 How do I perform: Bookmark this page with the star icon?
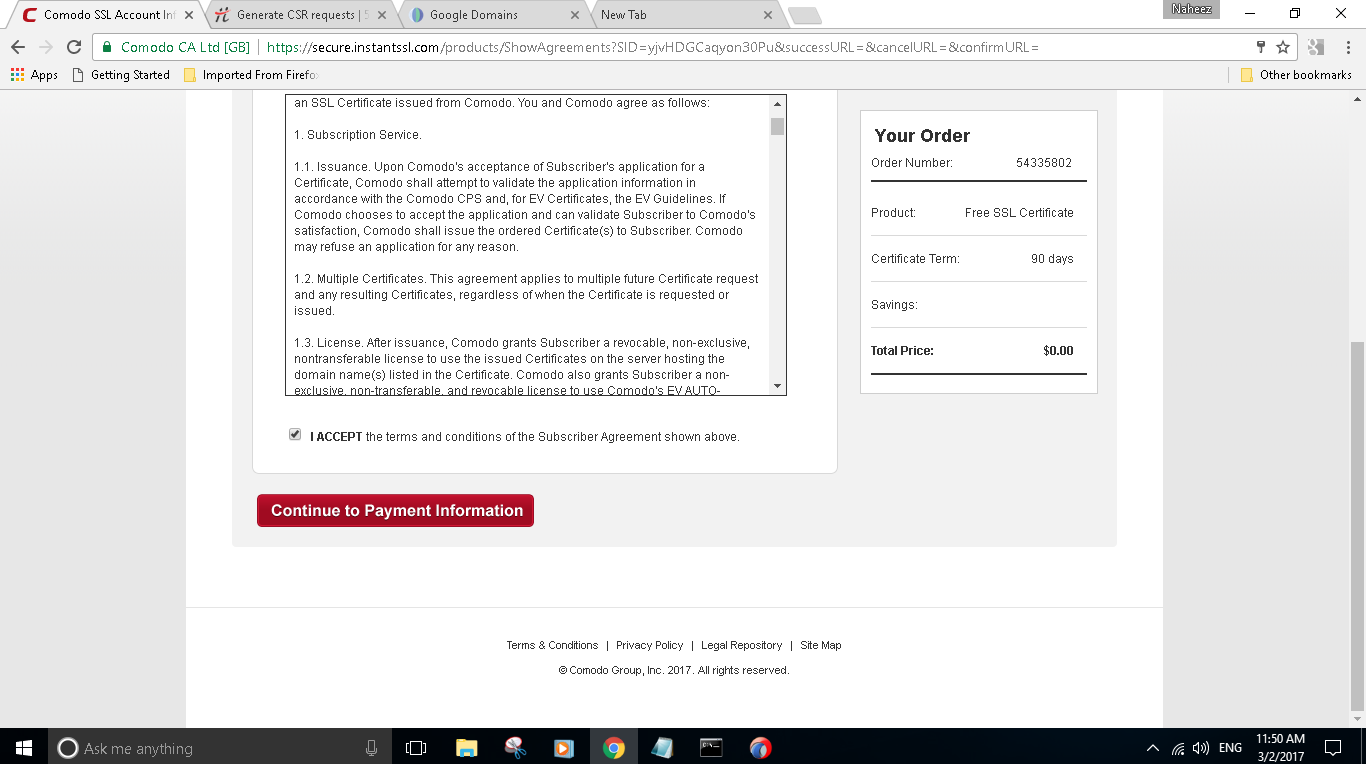(x=1283, y=47)
